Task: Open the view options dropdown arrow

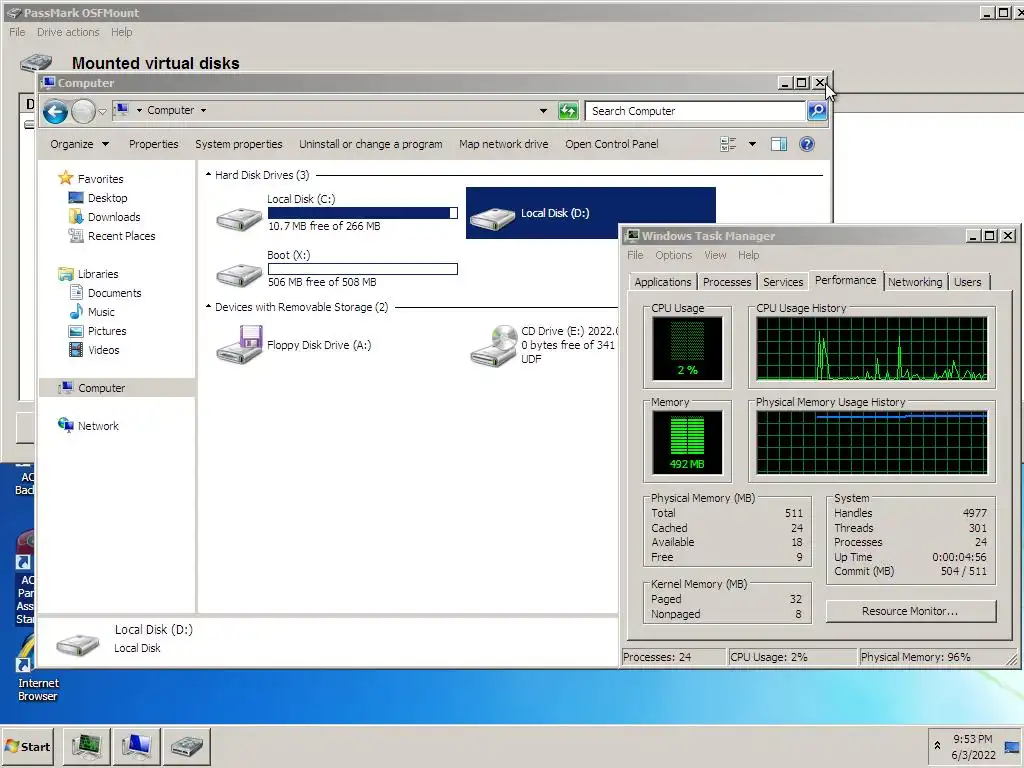Action: 752,144
